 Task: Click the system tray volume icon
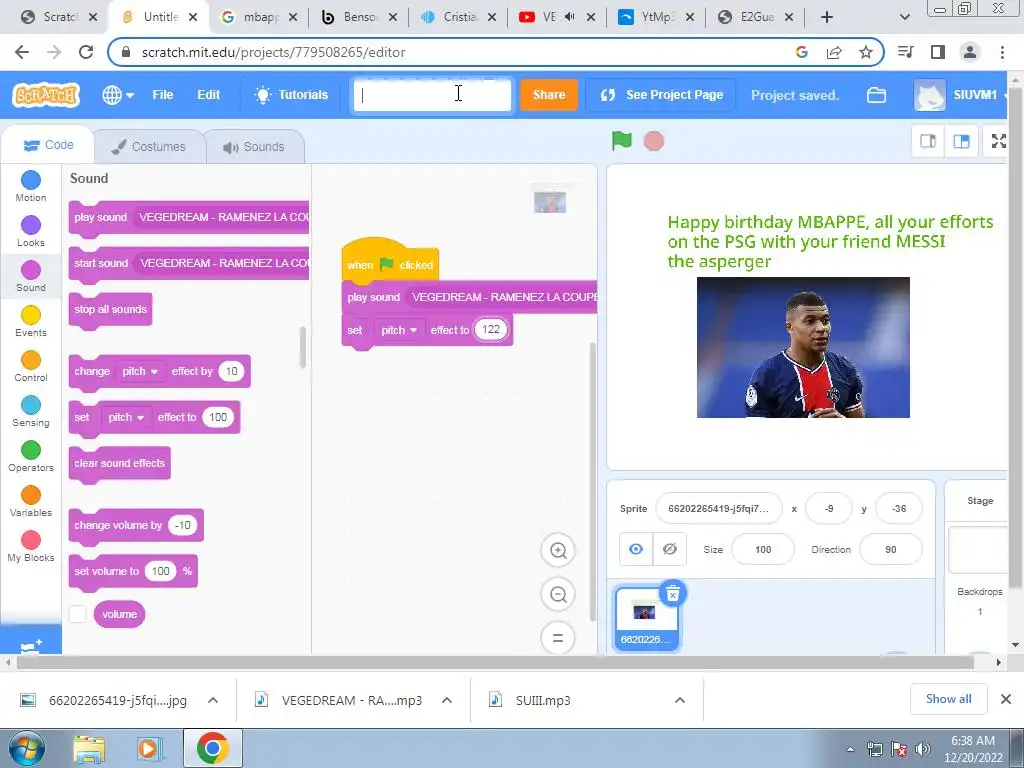[x=922, y=749]
